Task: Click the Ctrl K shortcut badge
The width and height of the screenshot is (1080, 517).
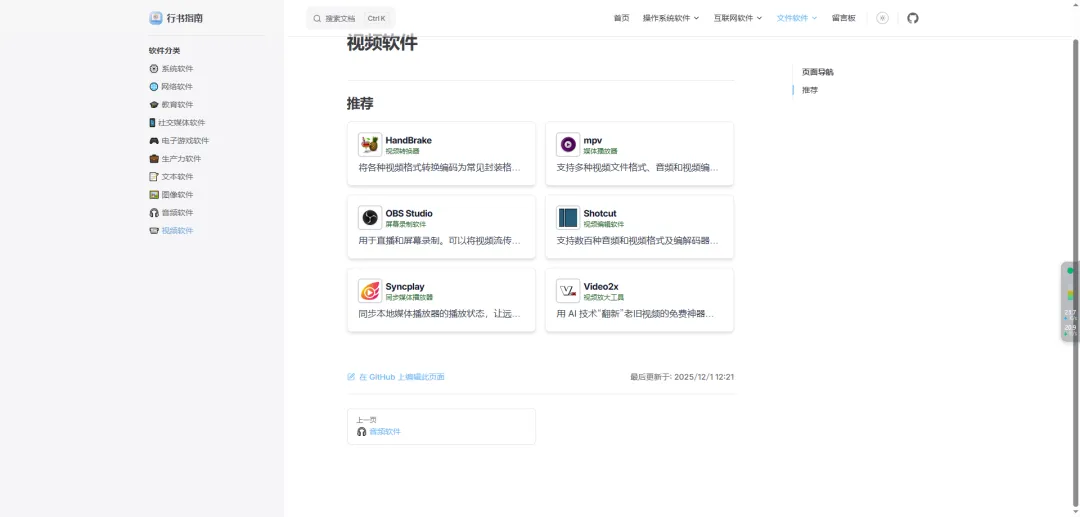Action: [x=376, y=19]
